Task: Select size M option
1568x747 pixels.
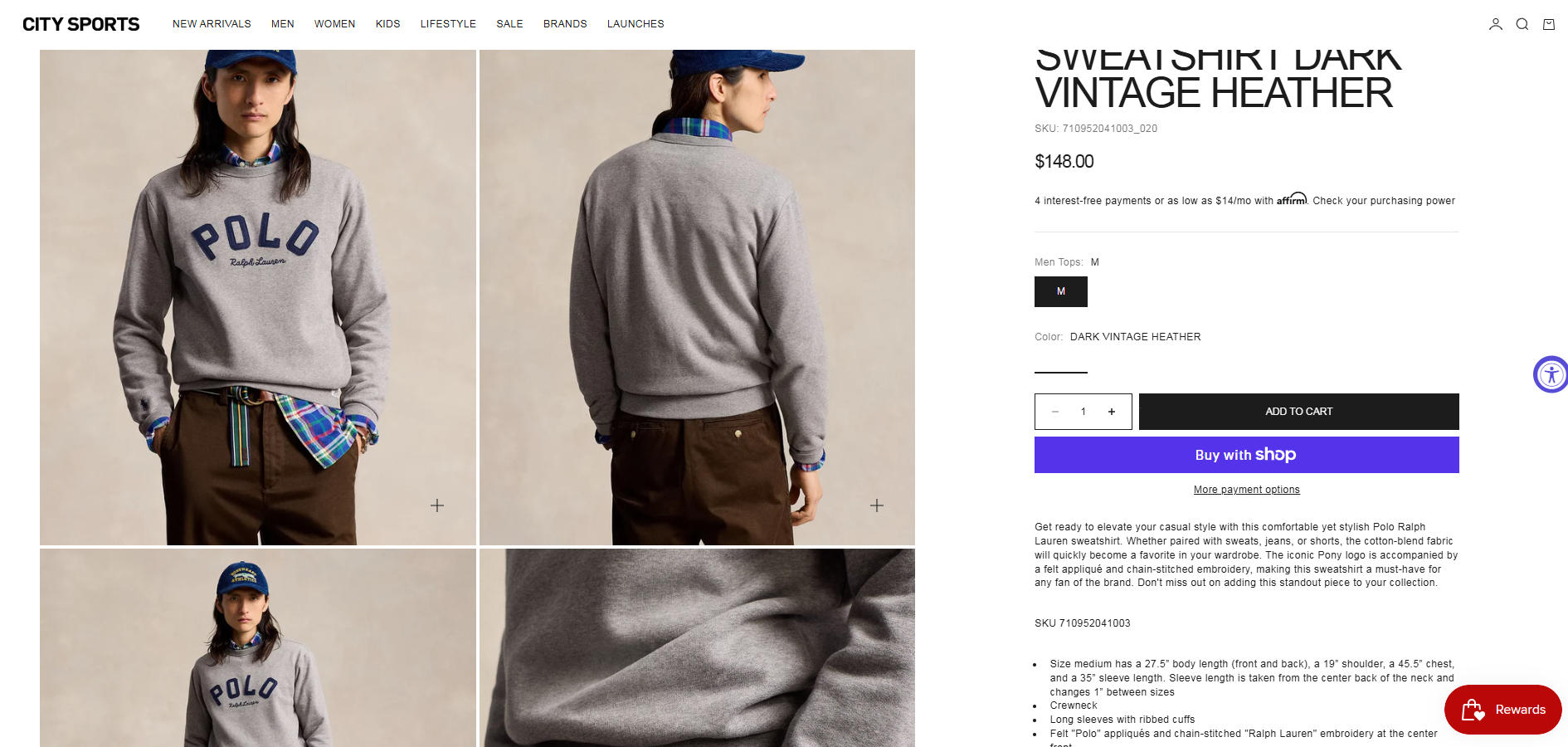Action: (x=1061, y=291)
